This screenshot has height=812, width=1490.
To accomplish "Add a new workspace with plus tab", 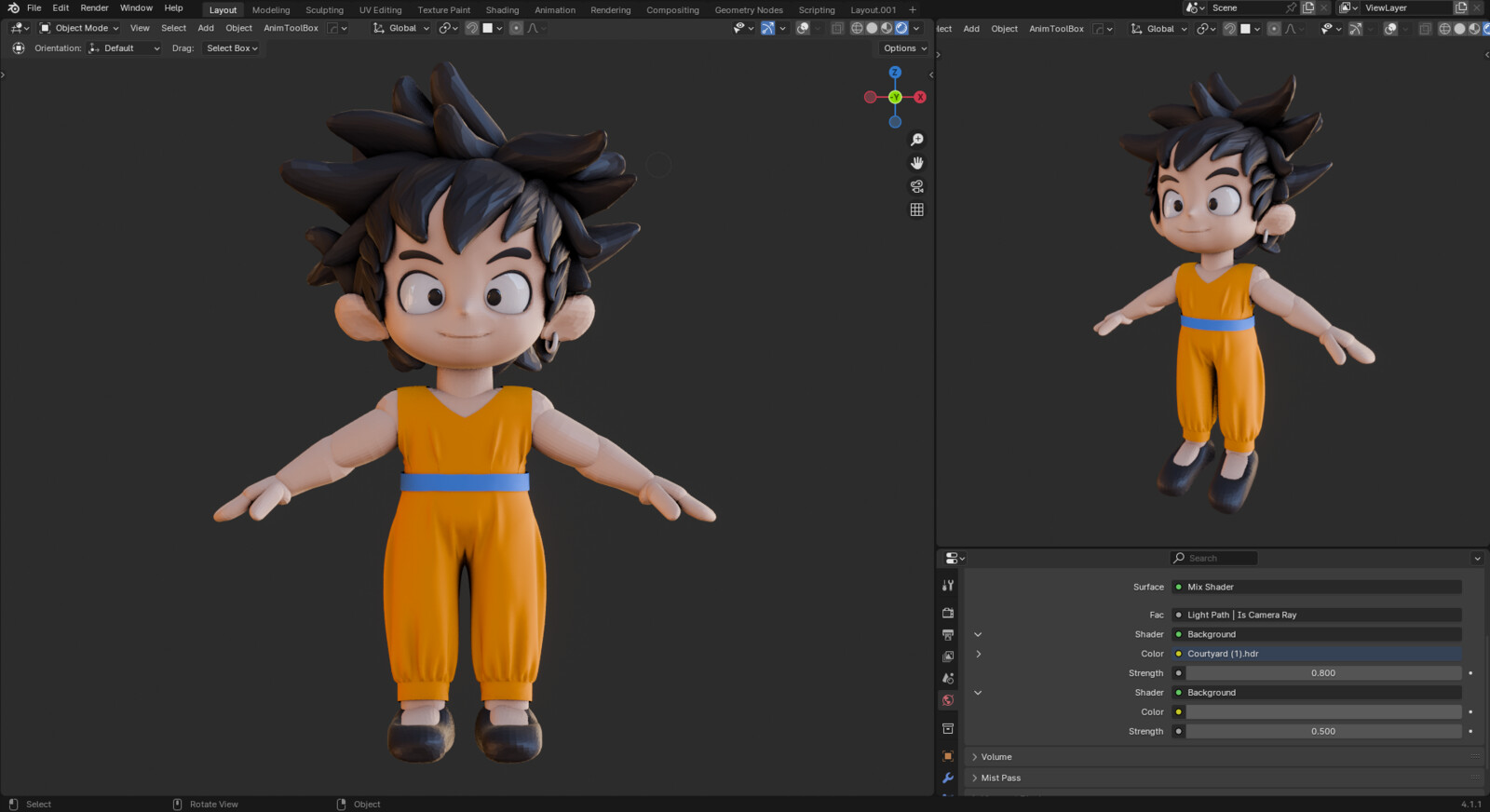I will (913, 10).
